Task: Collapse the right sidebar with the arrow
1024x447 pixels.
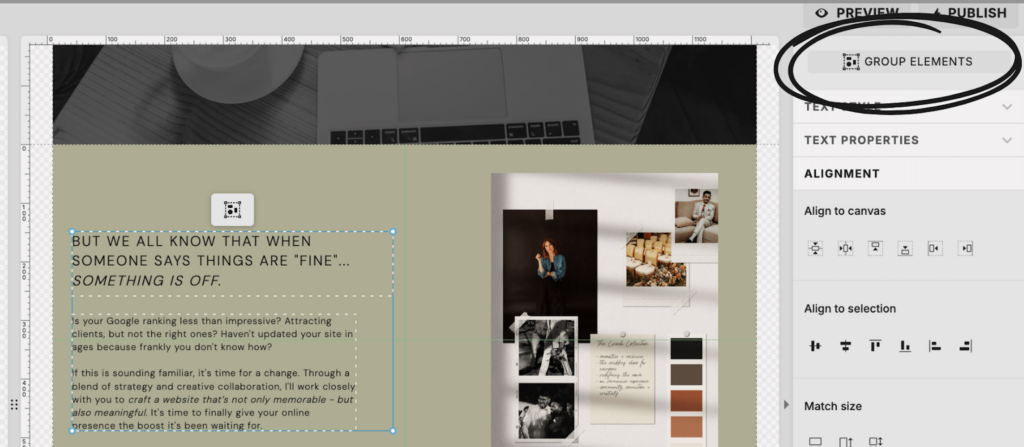Action: (786, 404)
